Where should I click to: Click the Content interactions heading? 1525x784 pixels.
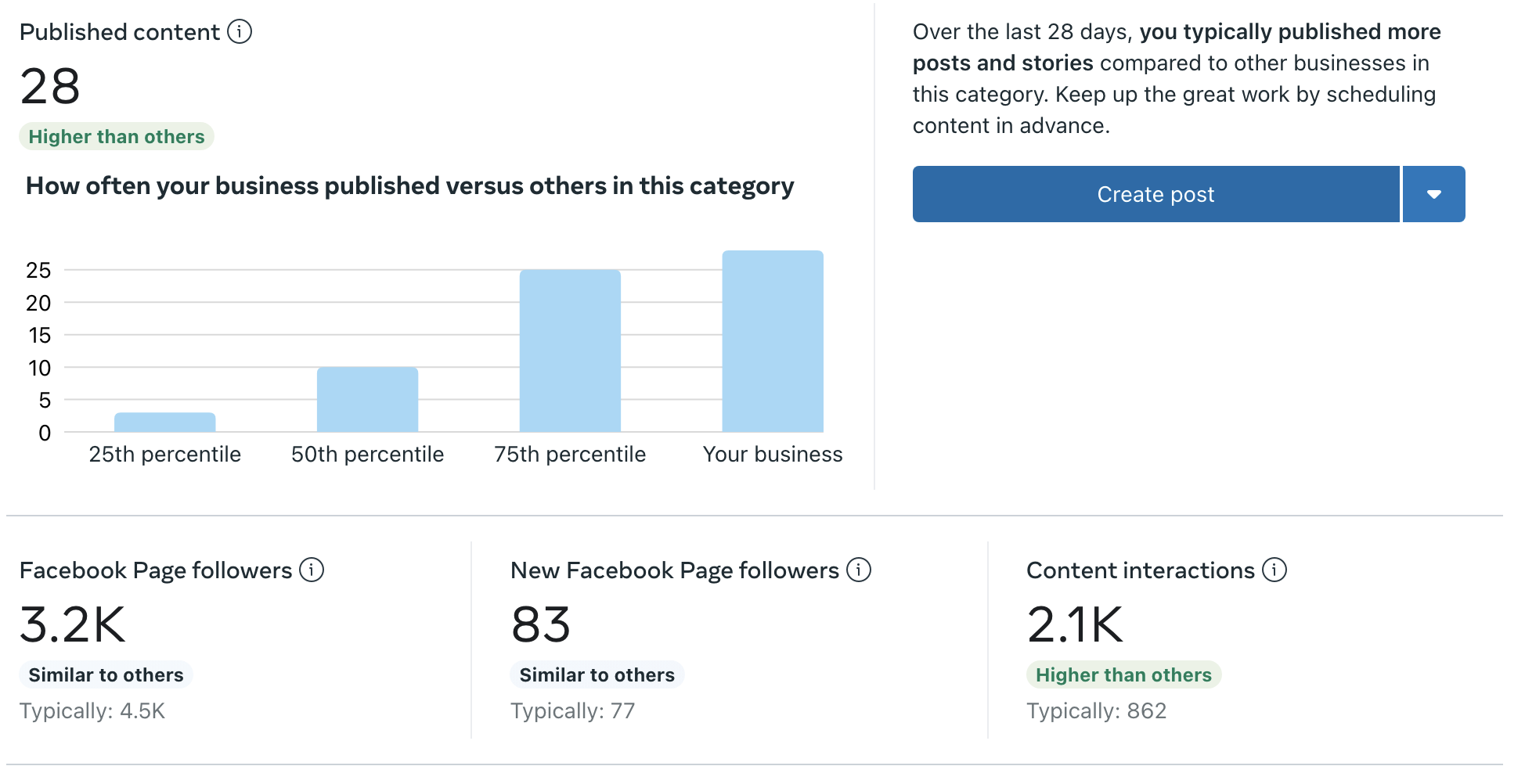(1141, 570)
